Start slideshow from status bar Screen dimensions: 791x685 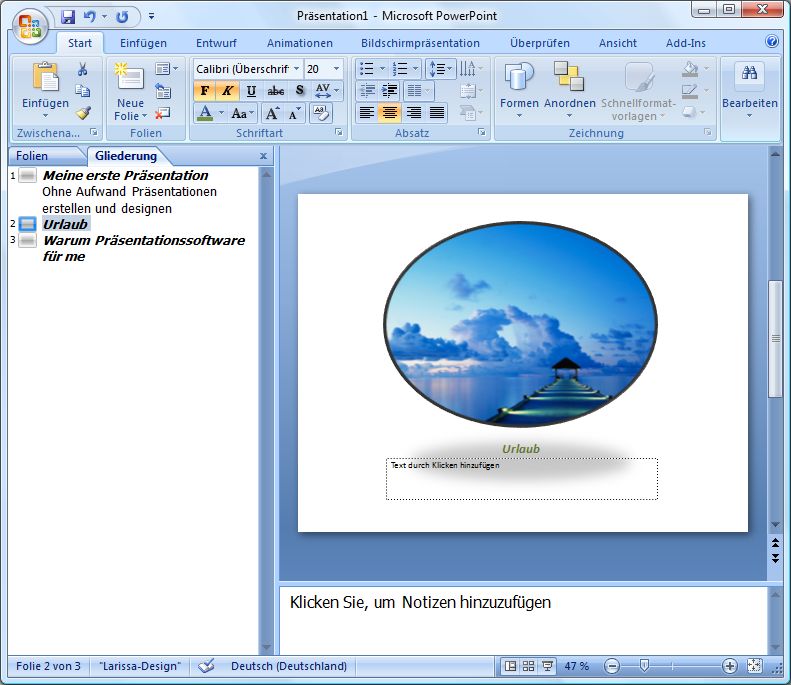(547, 666)
